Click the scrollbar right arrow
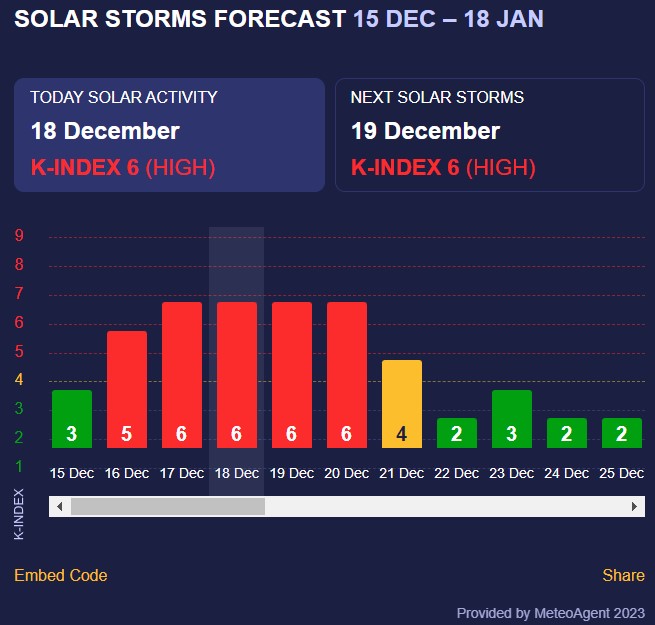The height and width of the screenshot is (625, 655). click(634, 507)
